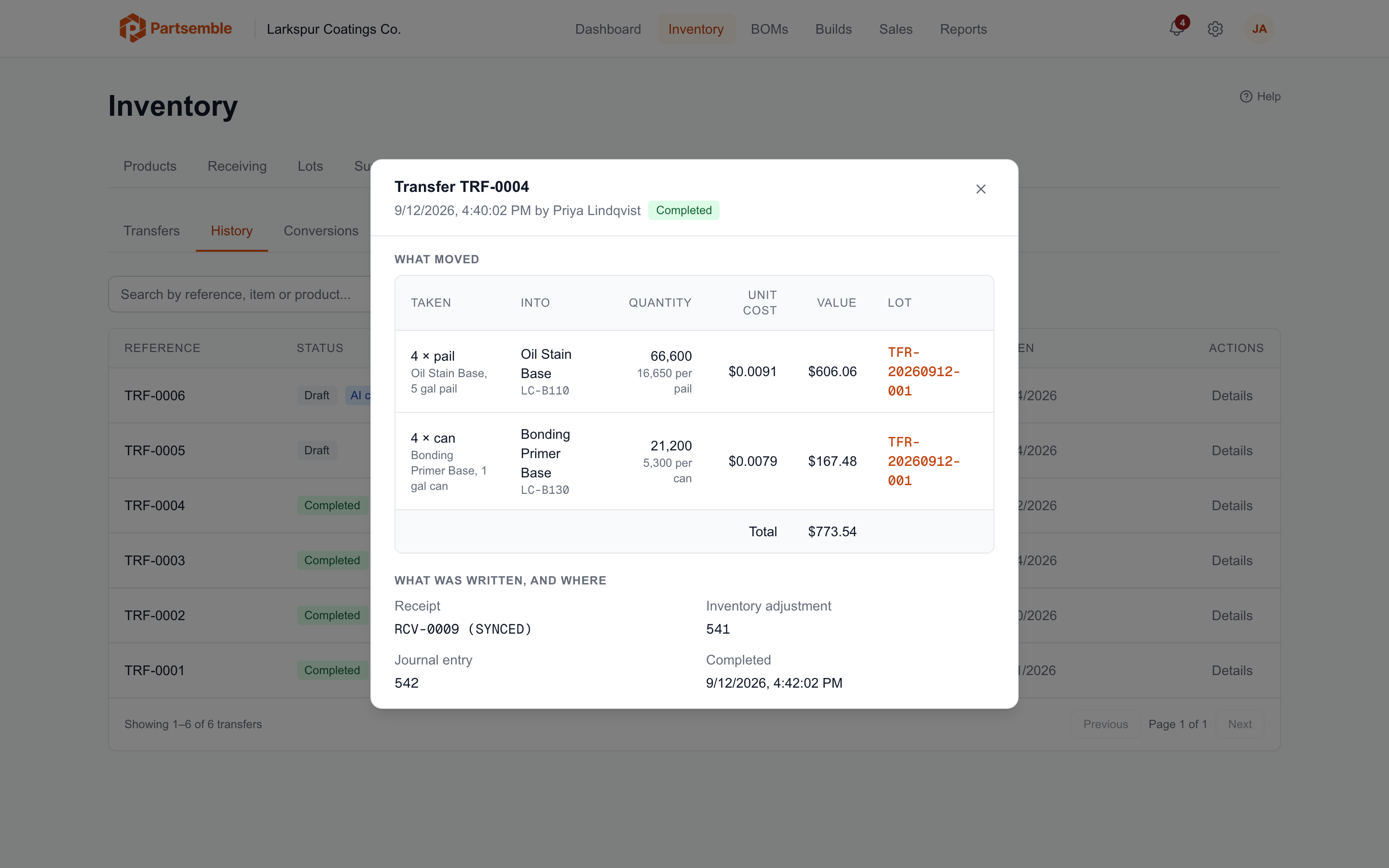Open the Builds navigation item
This screenshot has height=868, width=1389.
(x=833, y=29)
